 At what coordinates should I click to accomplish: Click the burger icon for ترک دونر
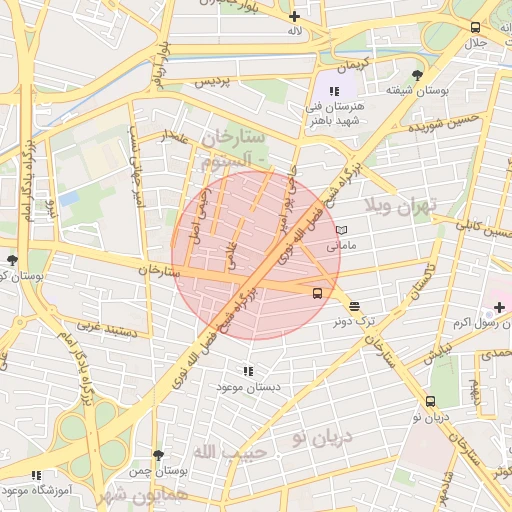coord(354,306)
